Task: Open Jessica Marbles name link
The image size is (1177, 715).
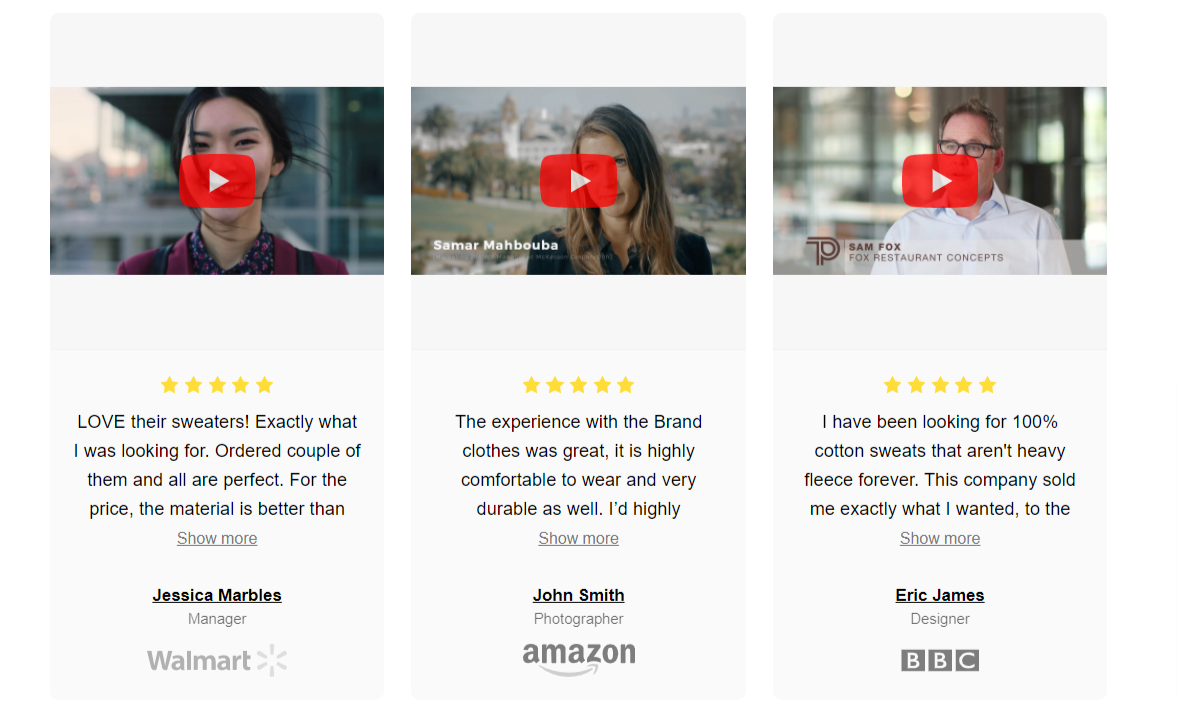Action: (x=217, y=596)
